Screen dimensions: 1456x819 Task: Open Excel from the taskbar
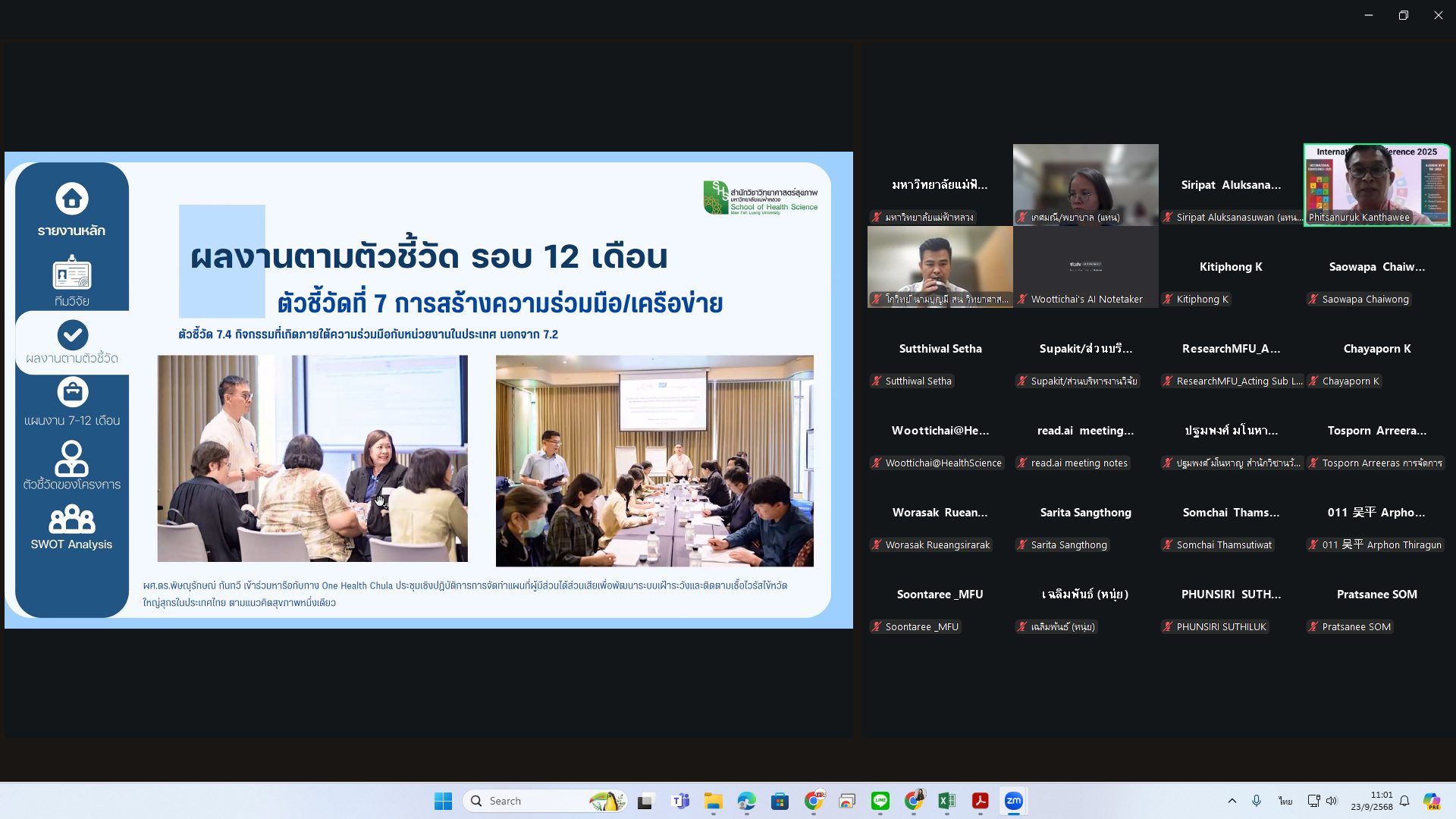pos(946,801)
